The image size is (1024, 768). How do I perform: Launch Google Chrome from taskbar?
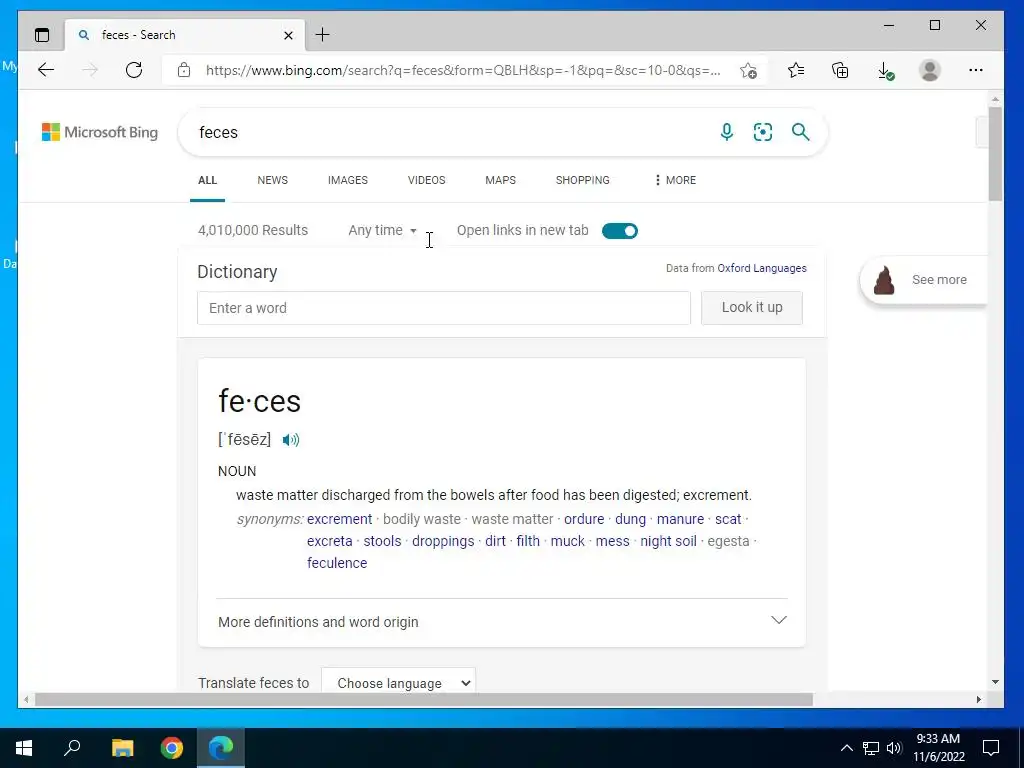tap(172, 748)
